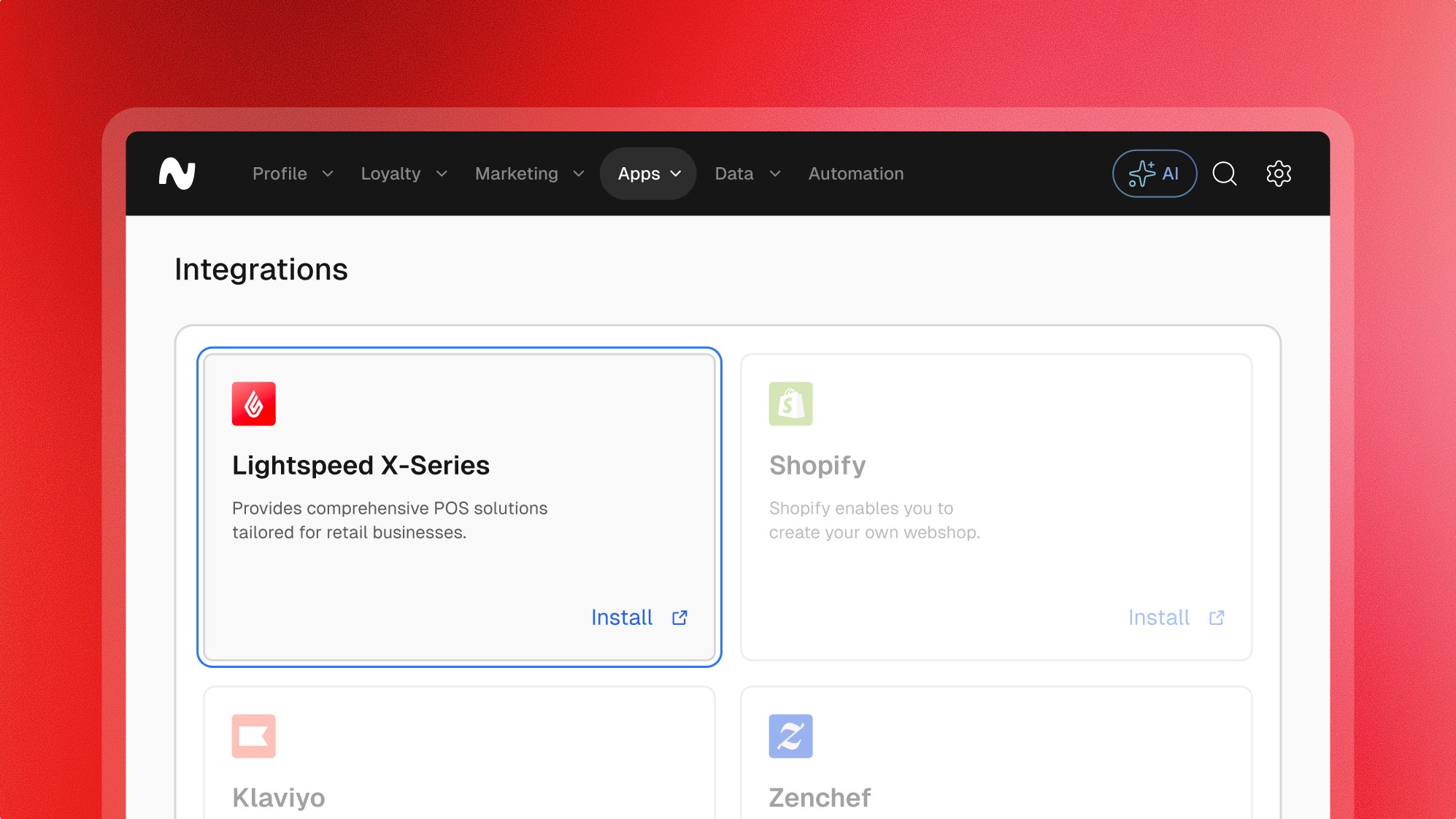Click the N logo in navbar
The height and width of the screenshot is (819, 1456).
(177, 174)
